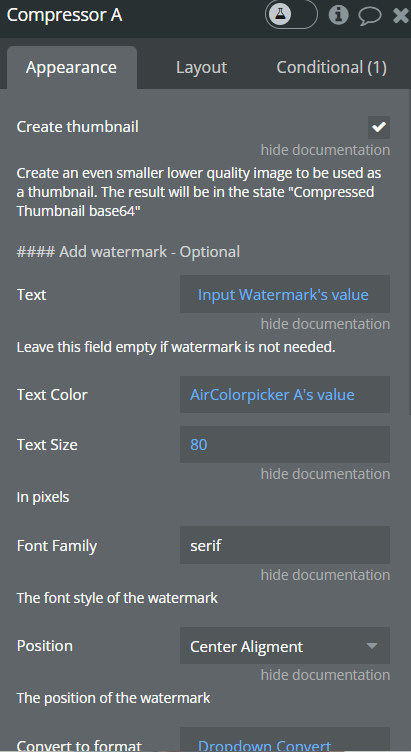Open the Convert to format Dropdown field
411x752 pixels.
tap(285, 740)
